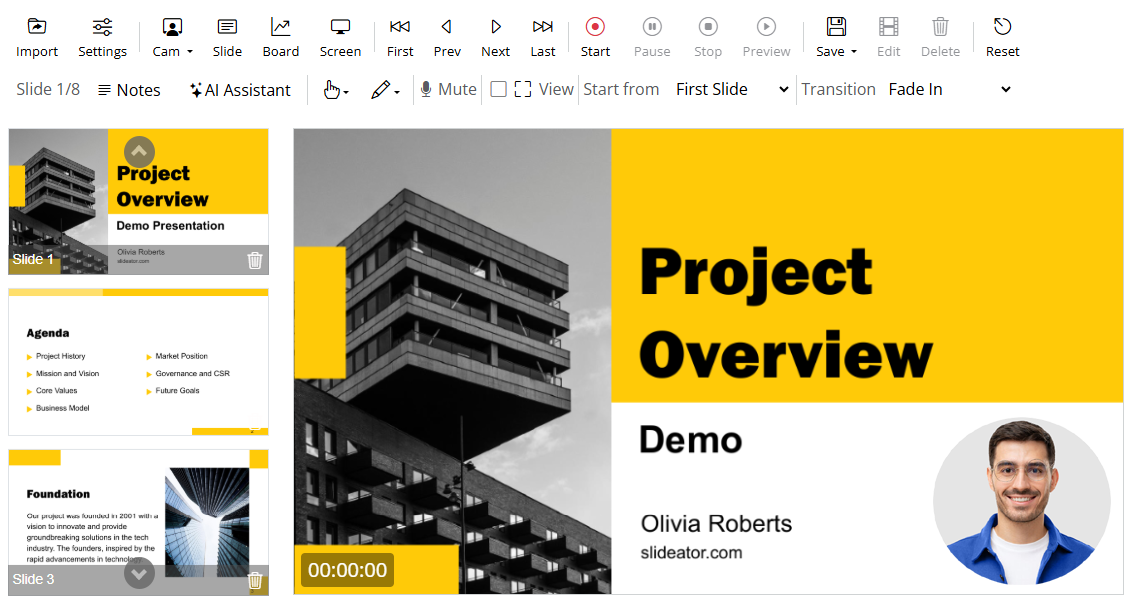
Task: Expand the Cam dropdown arrow
Action: click(190, 51)
